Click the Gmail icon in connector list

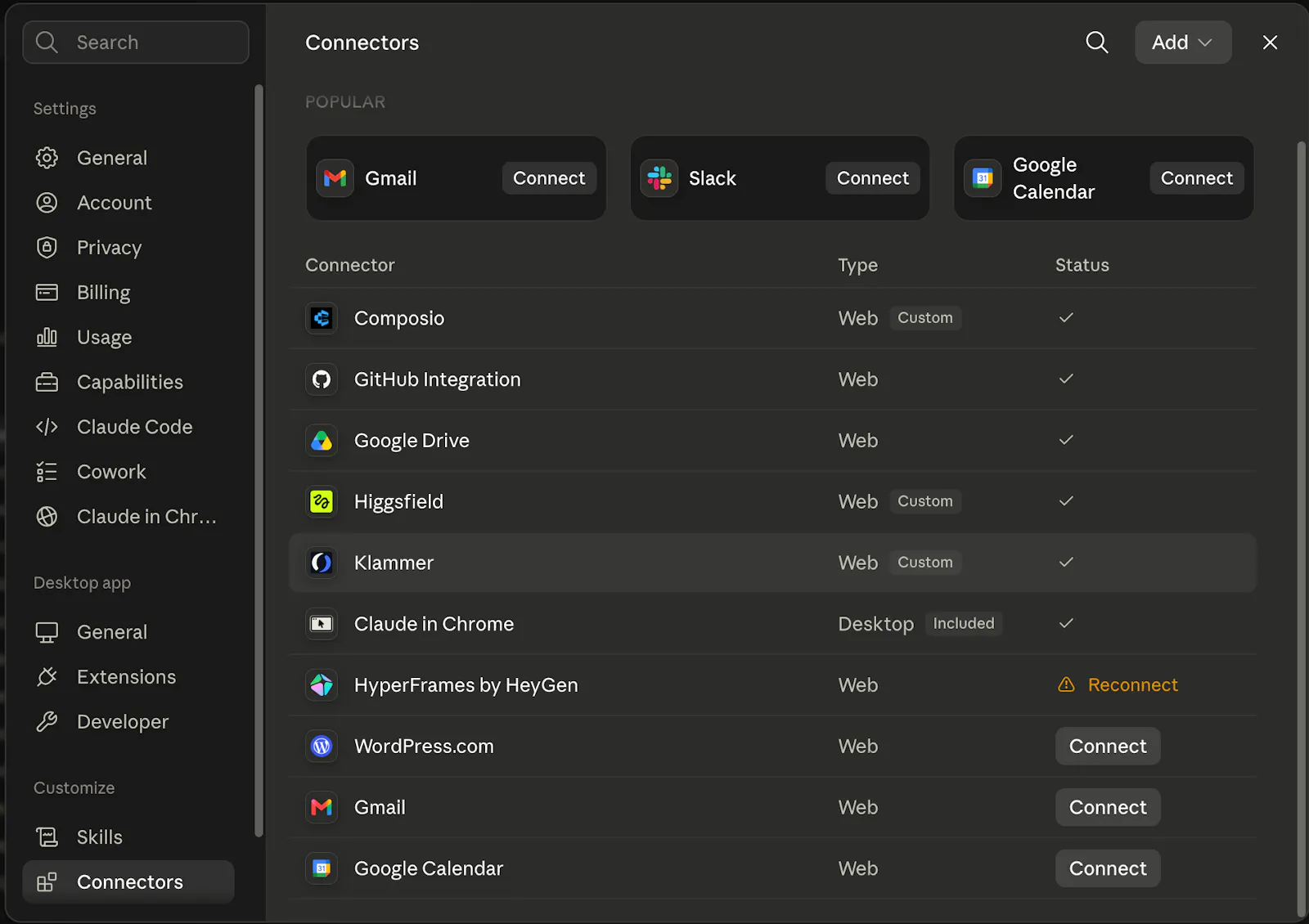pos(322,807)
